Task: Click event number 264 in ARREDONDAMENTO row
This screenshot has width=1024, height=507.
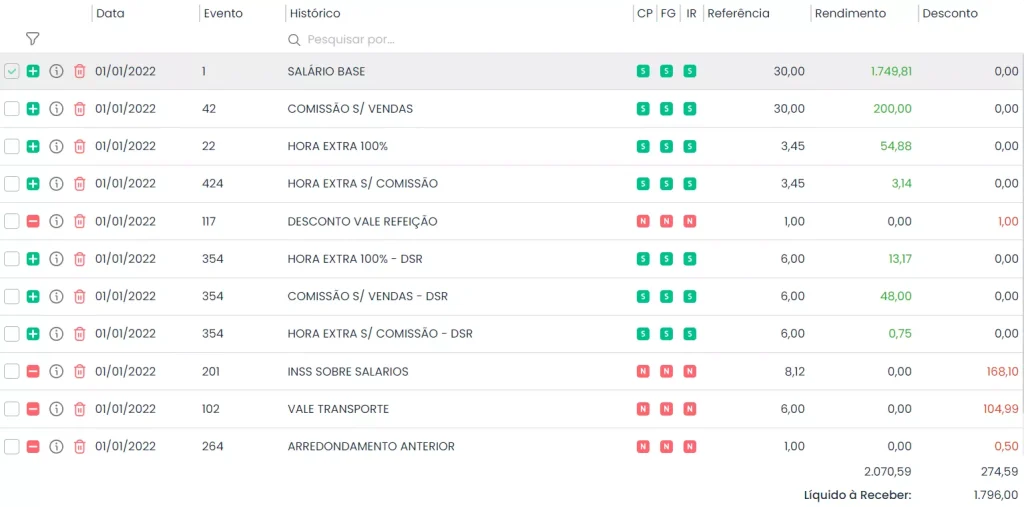Action: [213, 447]
